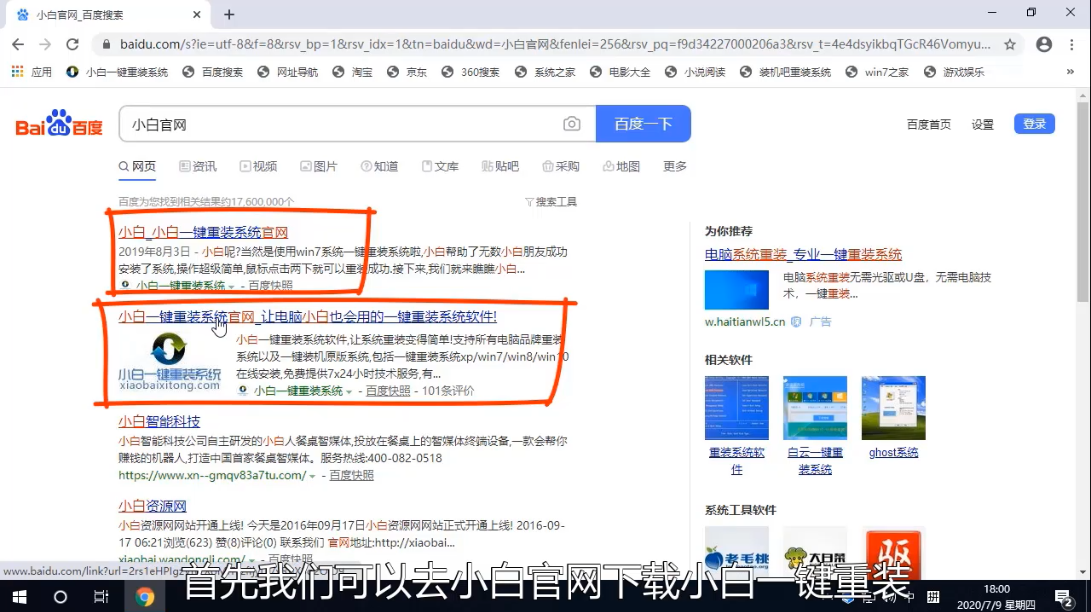The image size is (1091, 612).
Task: Switch to the 图片 search tab
Action: [325, 166]
